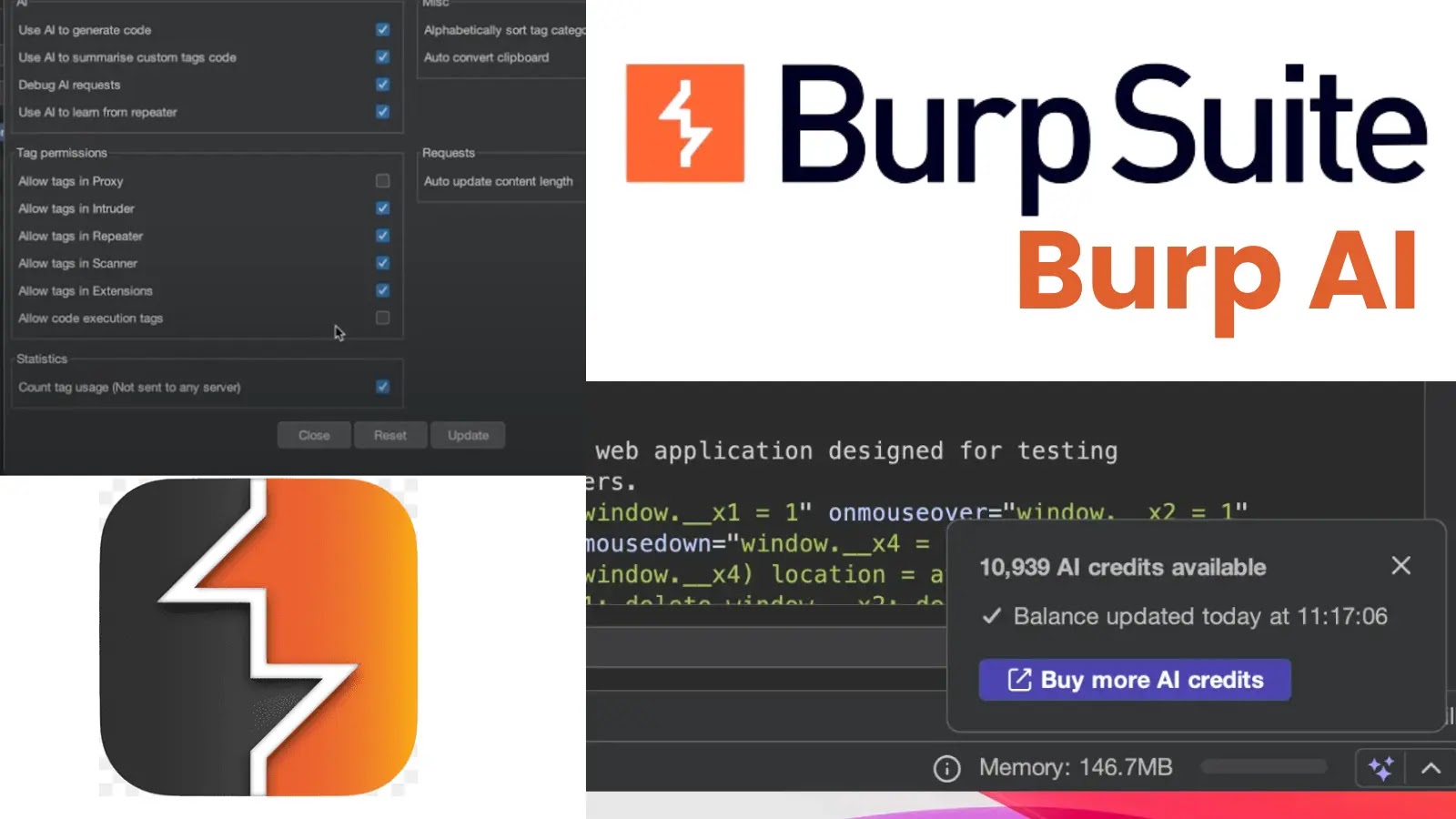Click the Requests section label
Image resolution: width=1456 pixels, height=819 pixels.
[449, 153]
